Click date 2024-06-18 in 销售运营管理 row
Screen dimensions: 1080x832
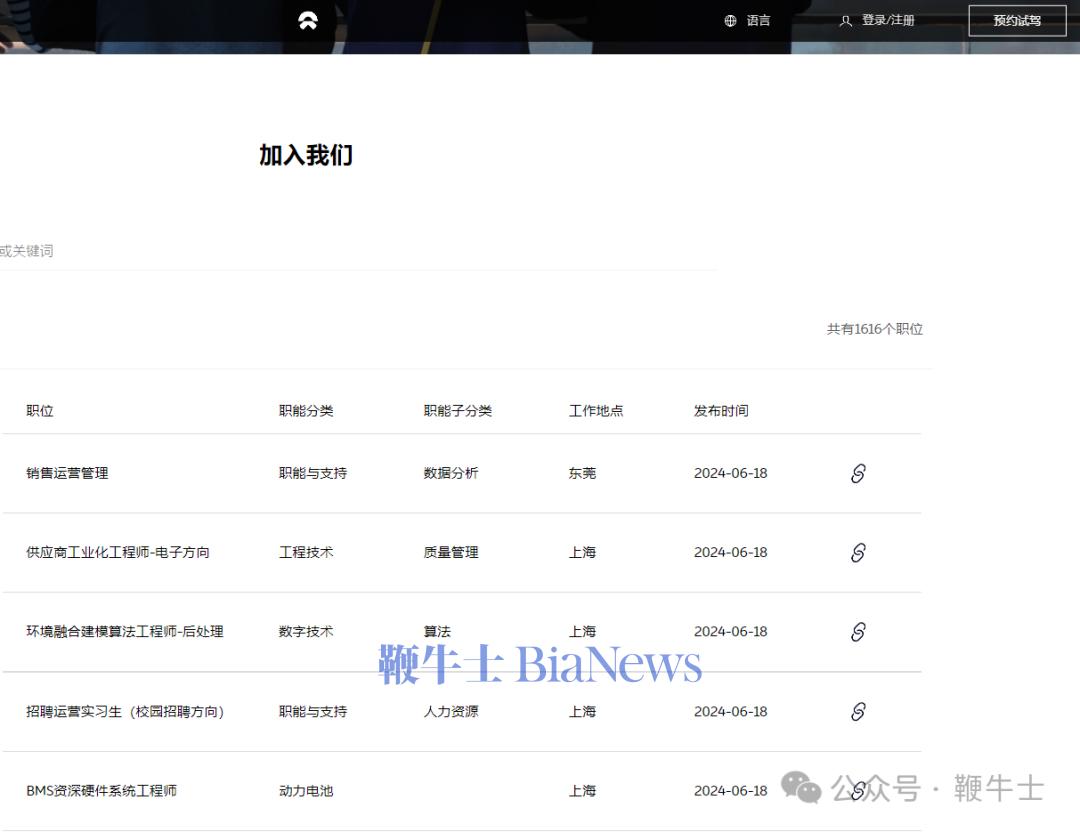[730, 473]
